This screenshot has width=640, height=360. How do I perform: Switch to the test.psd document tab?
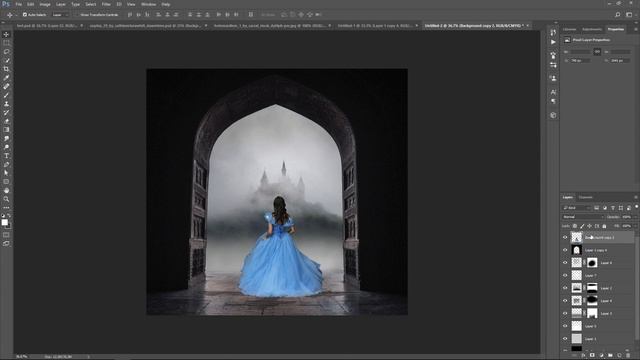[x=47, y=26]
